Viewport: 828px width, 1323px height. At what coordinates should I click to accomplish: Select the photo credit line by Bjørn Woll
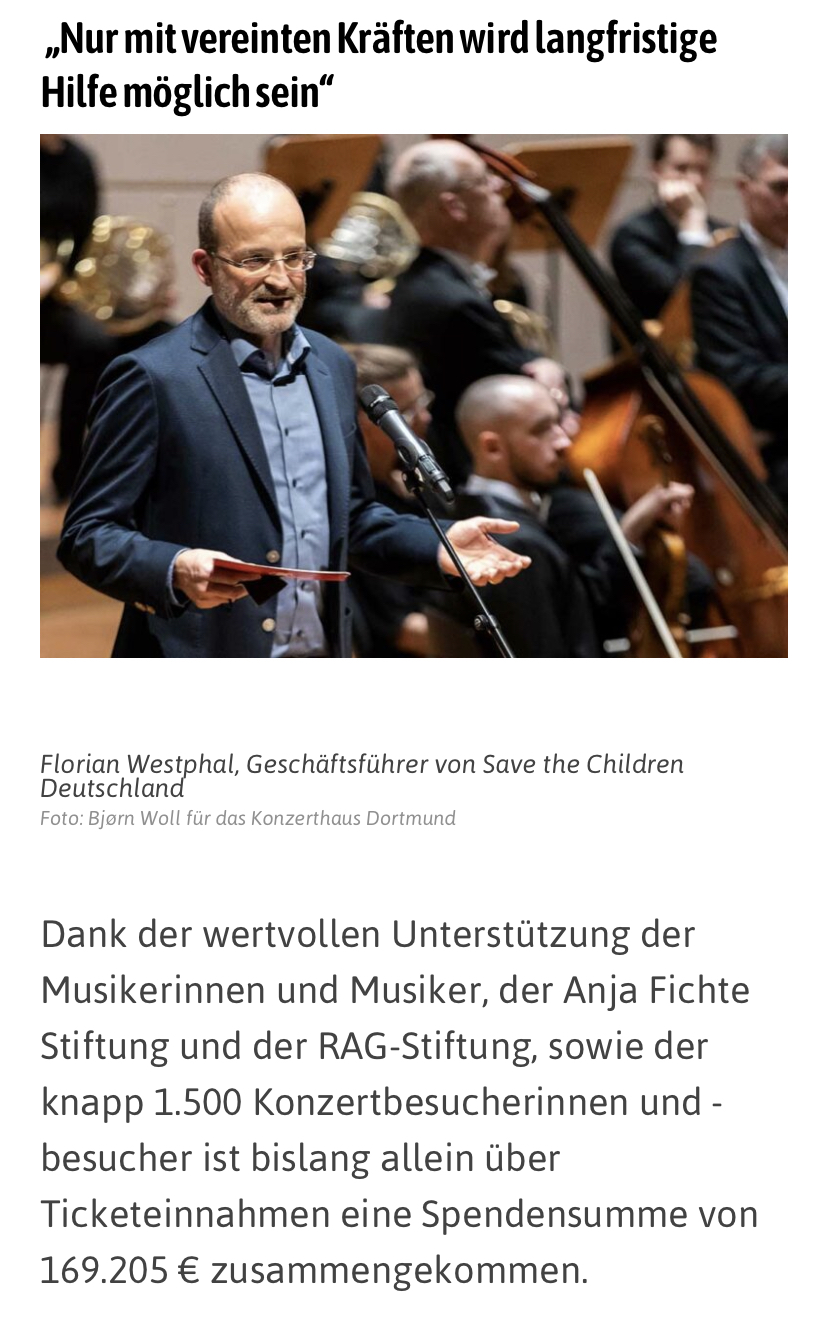point(248,818)
